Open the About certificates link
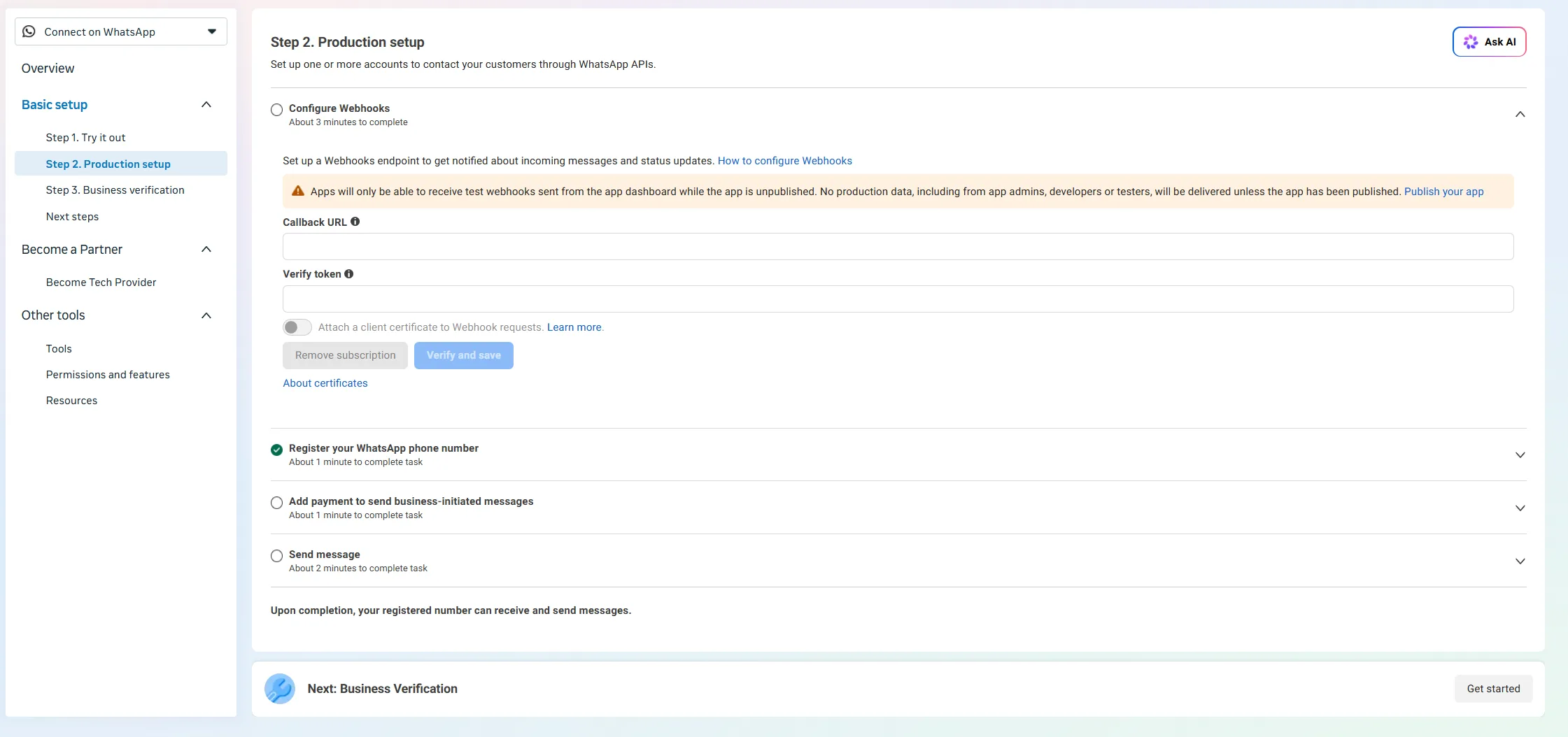1568x737 pixels. (325, 383)
